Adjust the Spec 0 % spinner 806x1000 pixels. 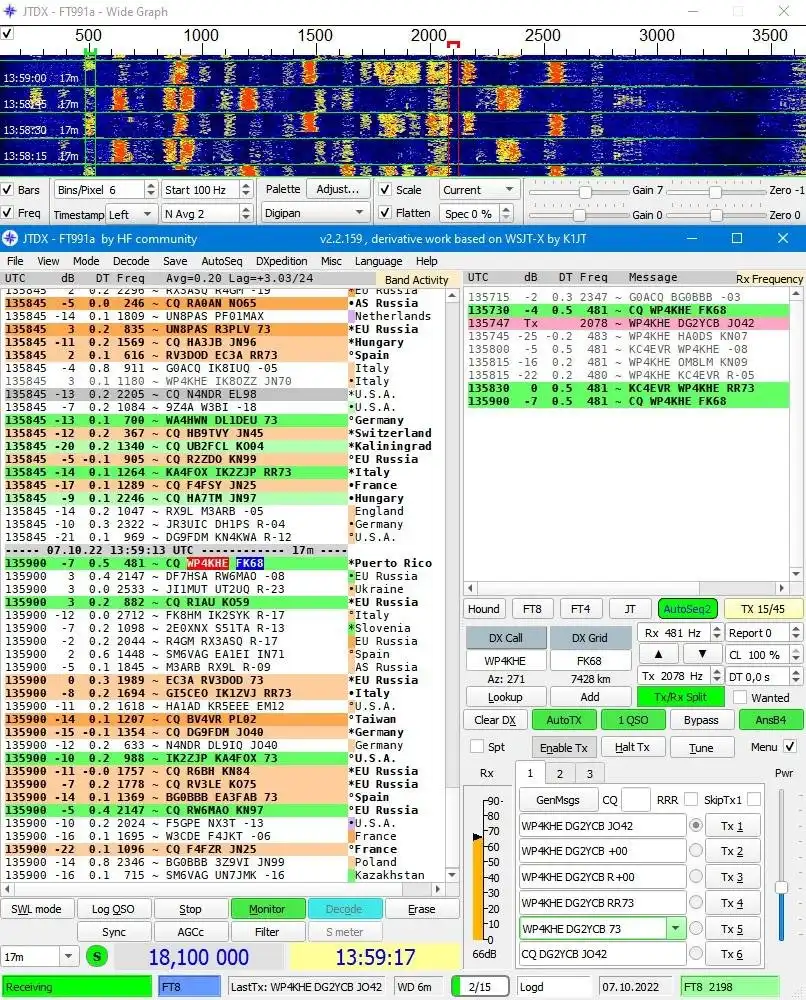coord(506,213)
